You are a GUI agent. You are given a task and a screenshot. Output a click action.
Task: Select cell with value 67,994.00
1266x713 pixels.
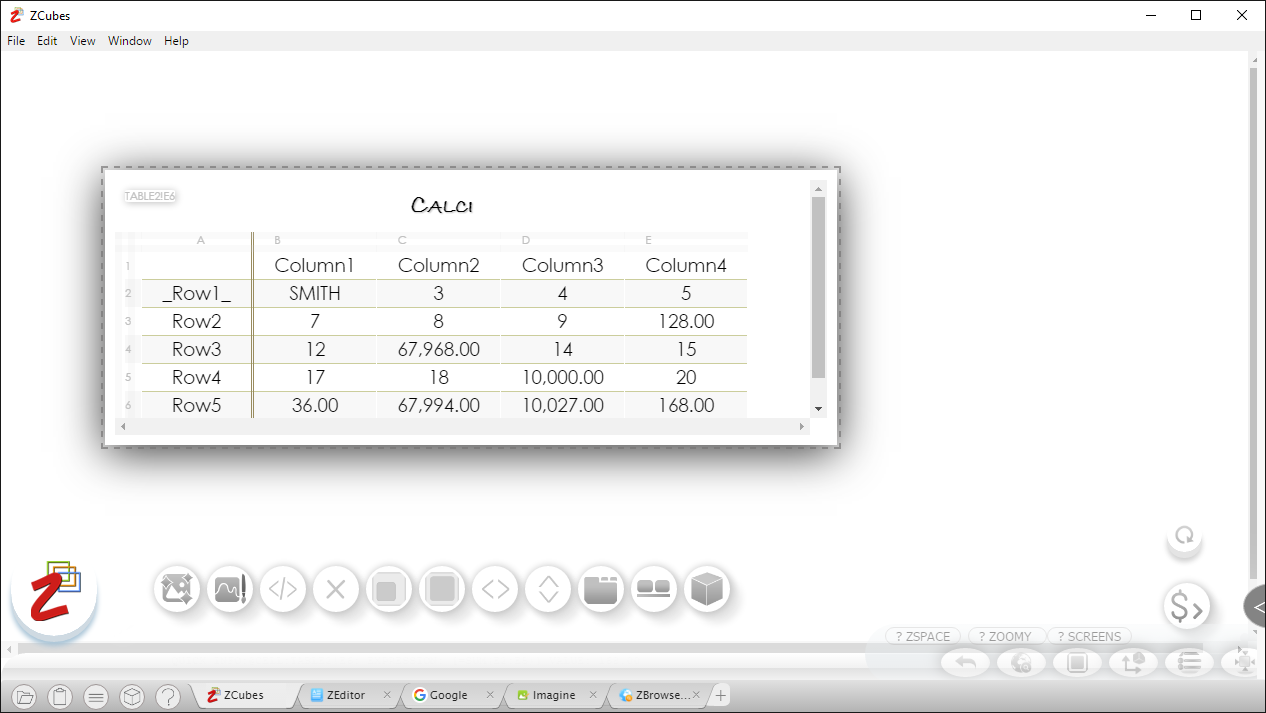tap(439, 405)
